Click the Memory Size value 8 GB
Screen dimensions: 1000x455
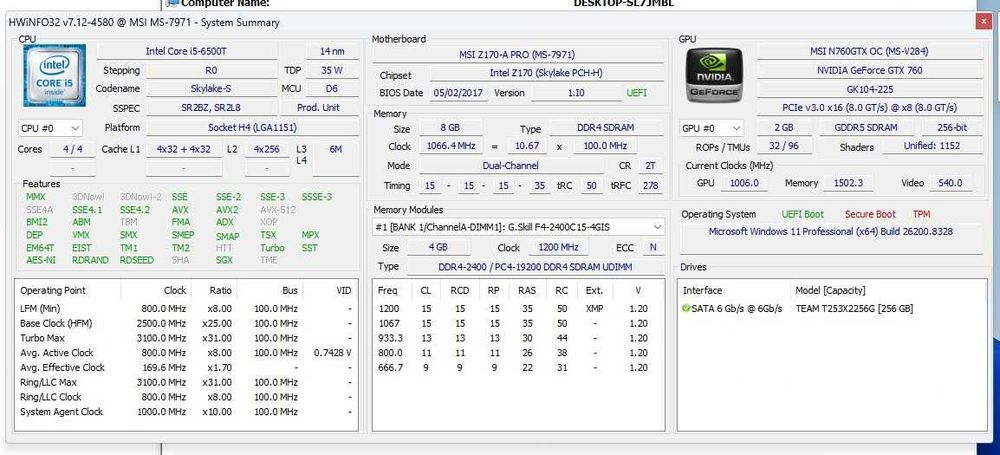tap(450, 128)
